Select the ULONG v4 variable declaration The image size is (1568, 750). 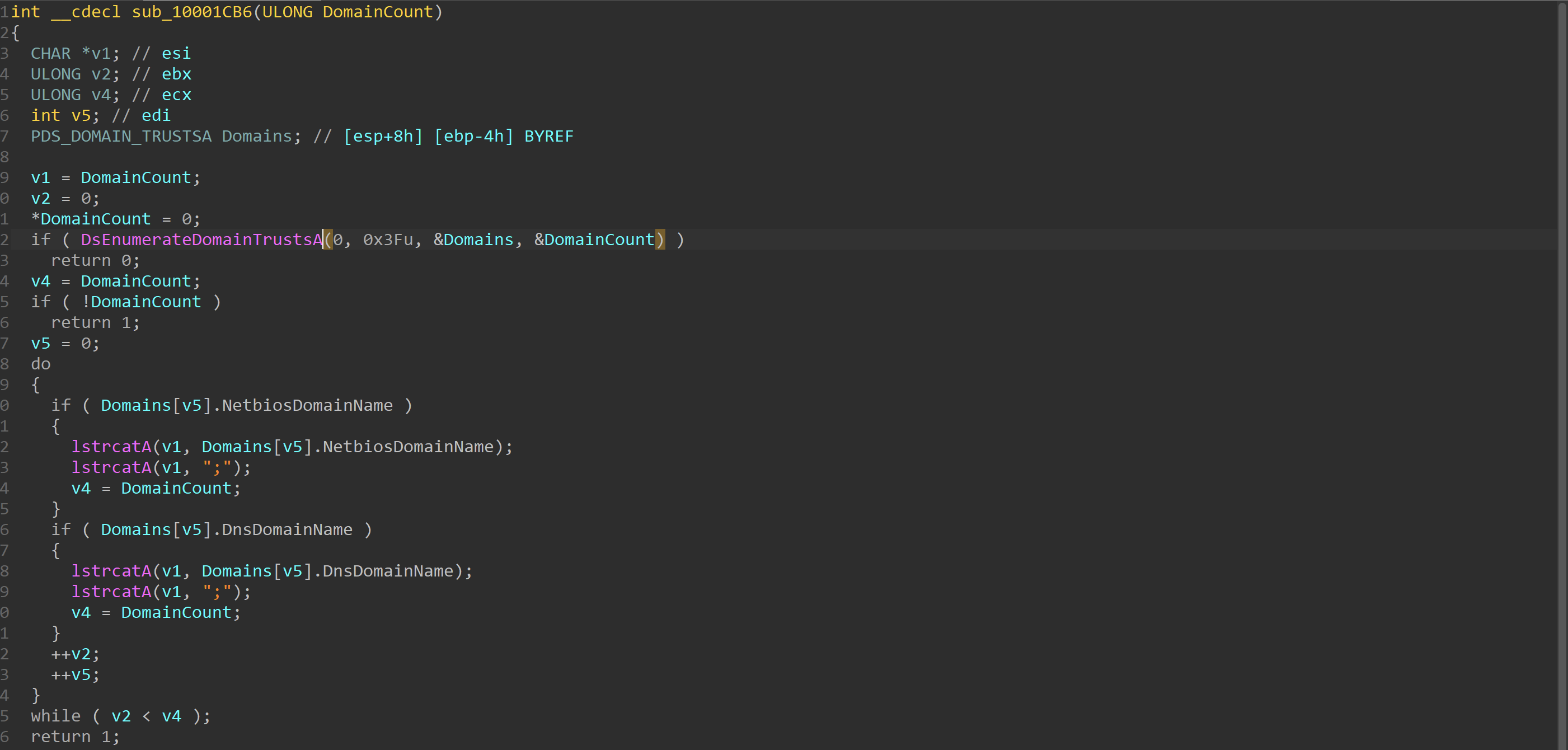tap(76, 95)
